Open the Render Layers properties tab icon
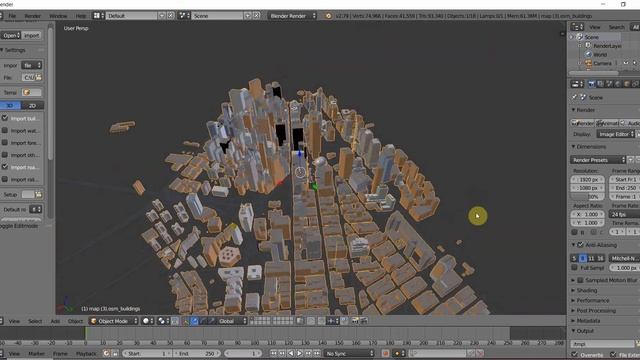This screenshot has height=360, width=640. pyautogui.click(x=600, y=84)
